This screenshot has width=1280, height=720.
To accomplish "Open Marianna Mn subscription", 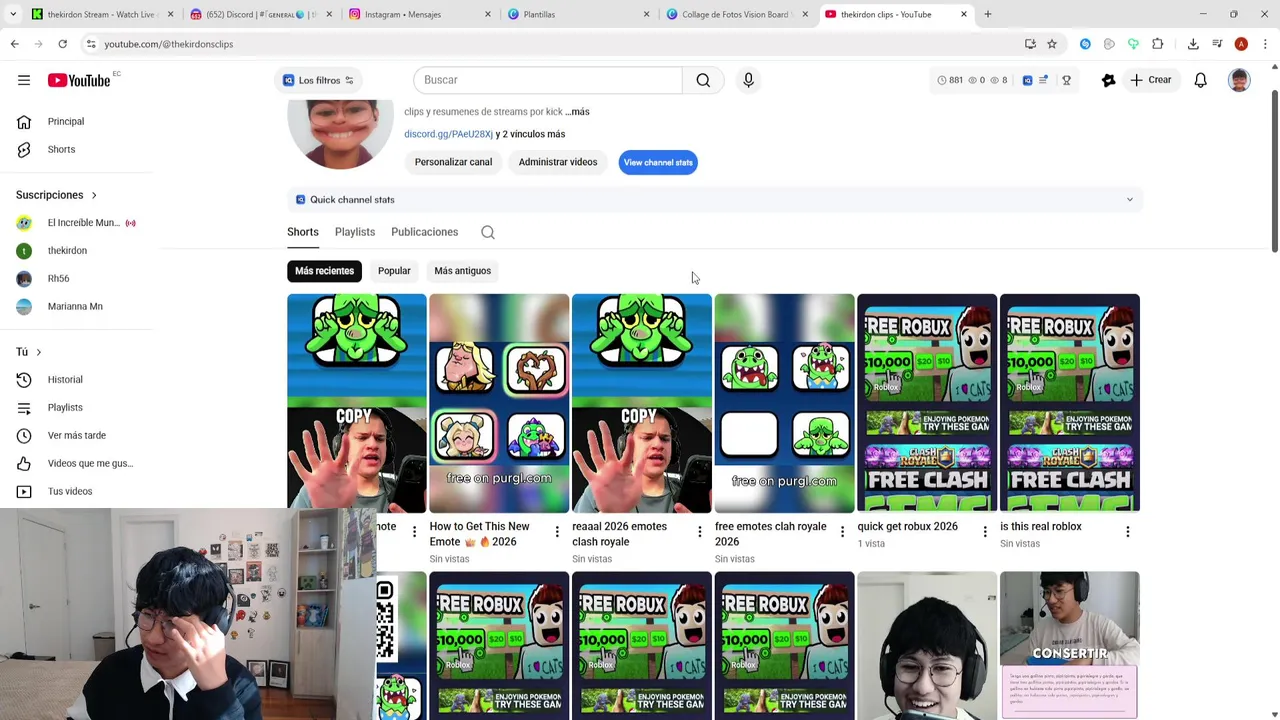I will pos(76,306).
